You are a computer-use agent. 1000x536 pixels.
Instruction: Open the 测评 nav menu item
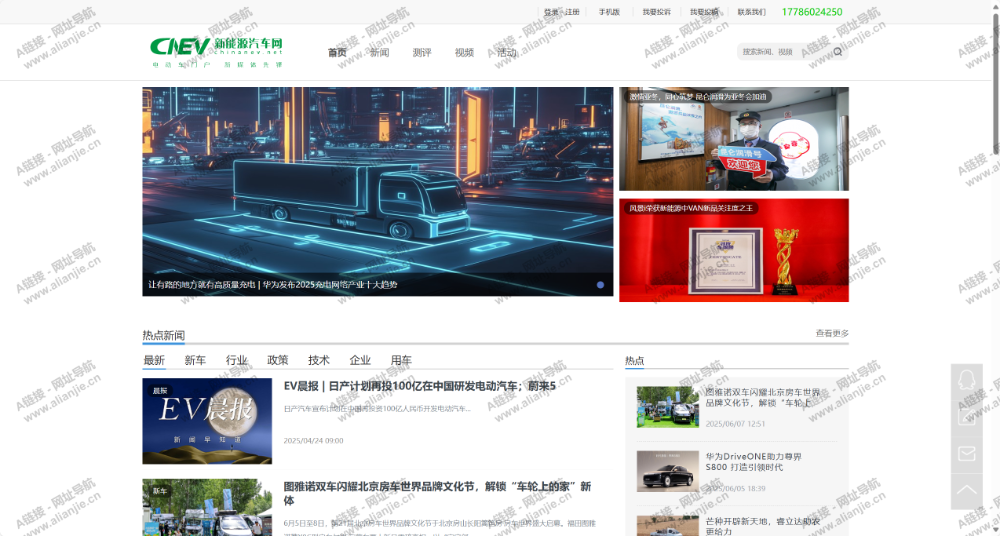coord(422,52)
